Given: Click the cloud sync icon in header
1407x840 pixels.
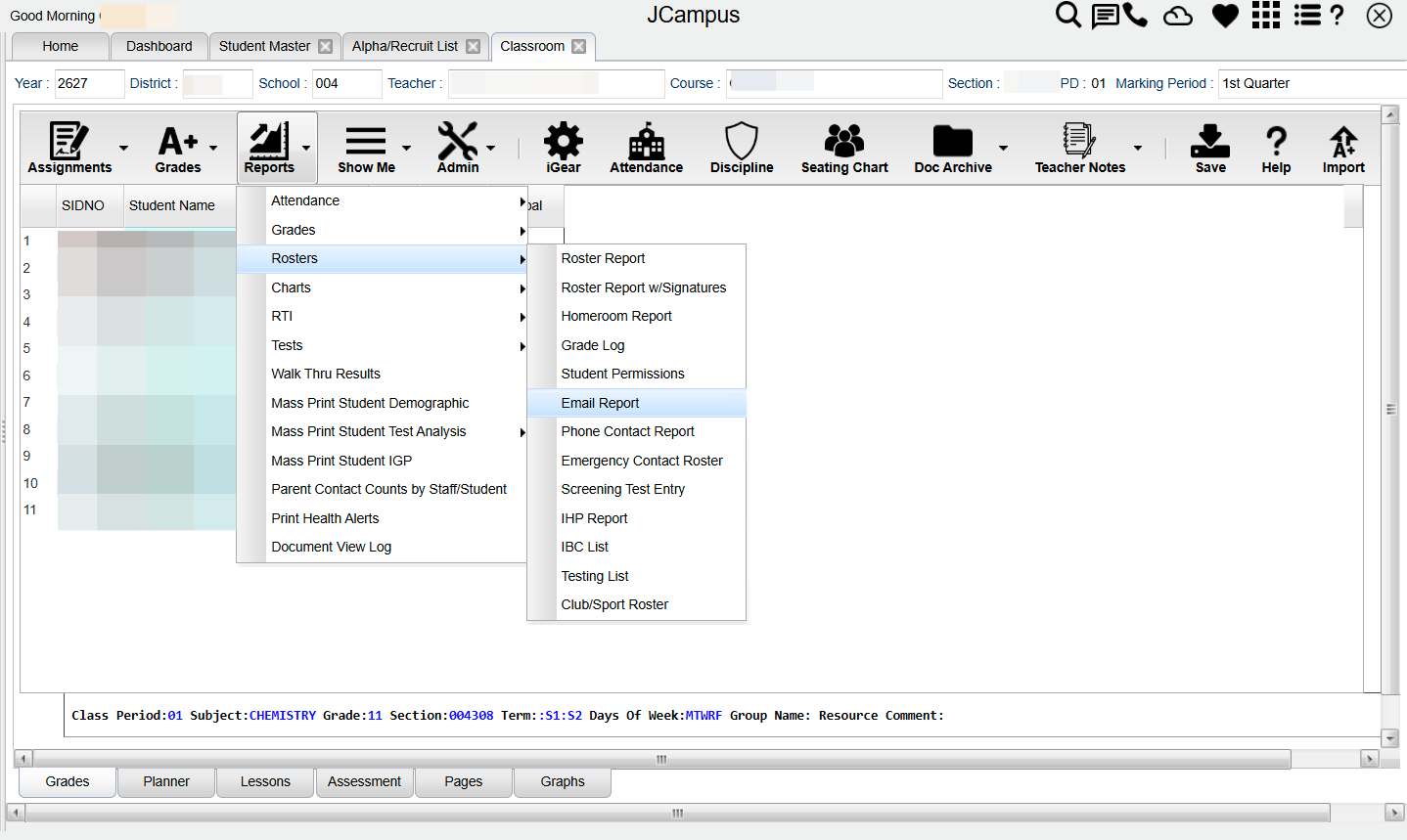Looking at the screenshot, I should [1178, 16].
